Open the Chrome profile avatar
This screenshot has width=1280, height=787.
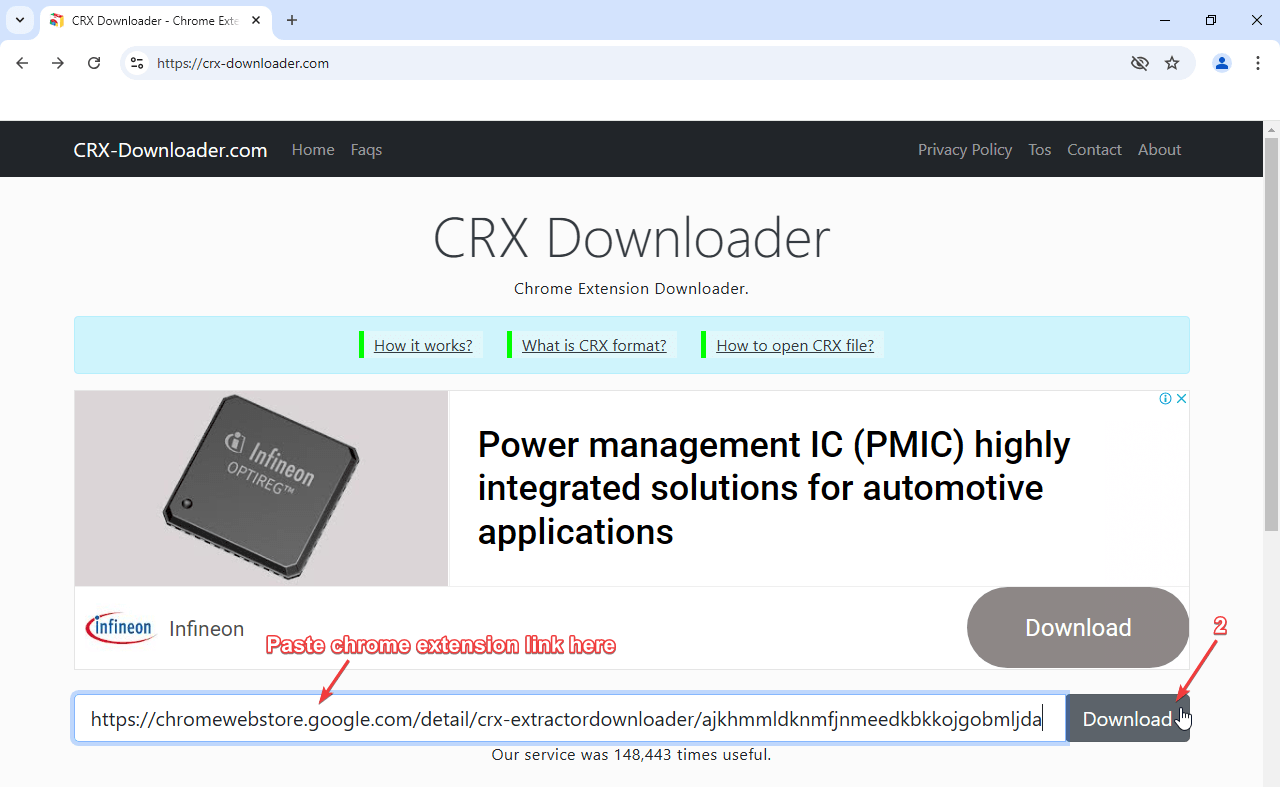point(1222,63)
